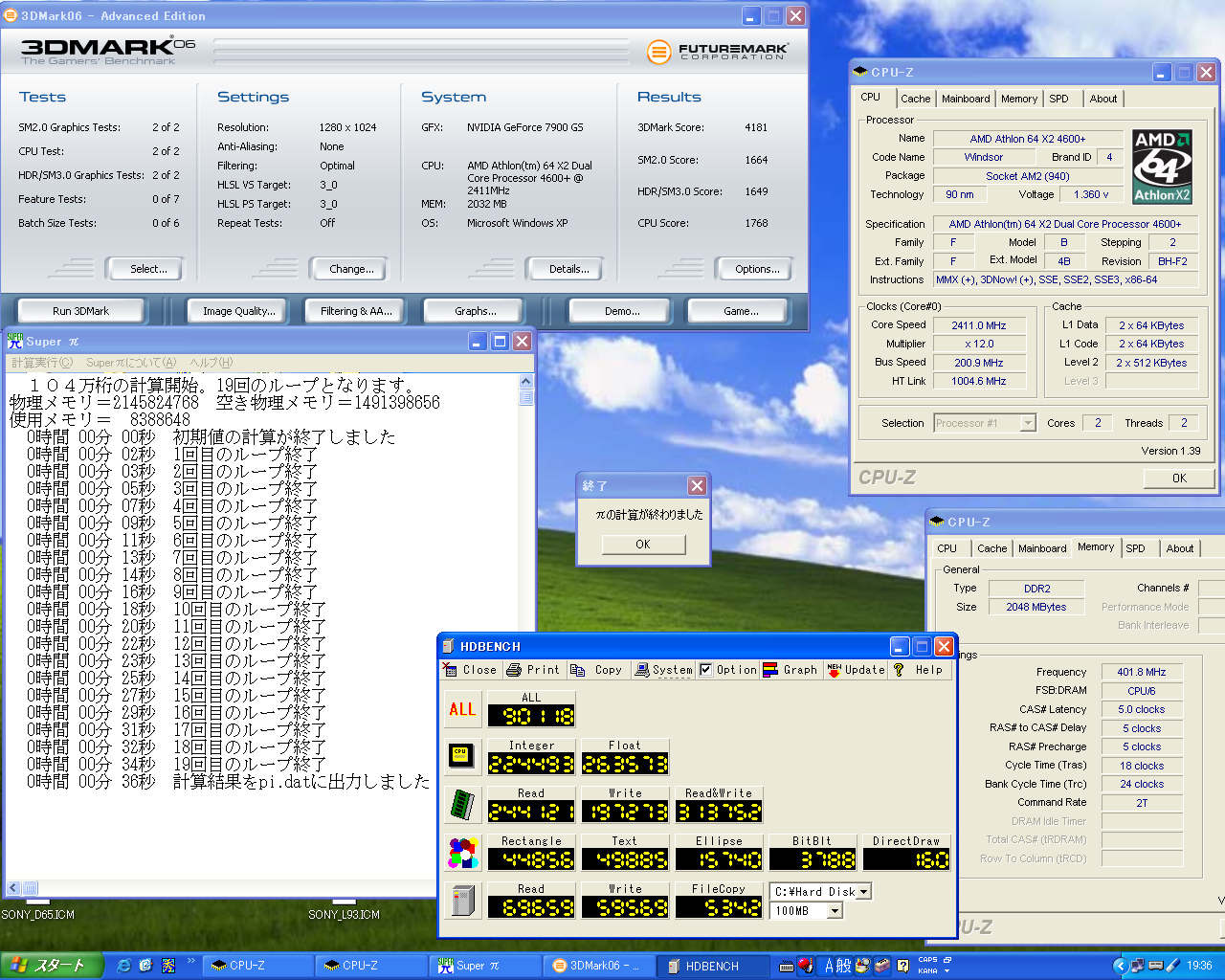The width and height of the screenshot is (1225, 980).
Task: Click the HDBENCH colorful video benchmark icon
Action: click(x=463, y=853)
